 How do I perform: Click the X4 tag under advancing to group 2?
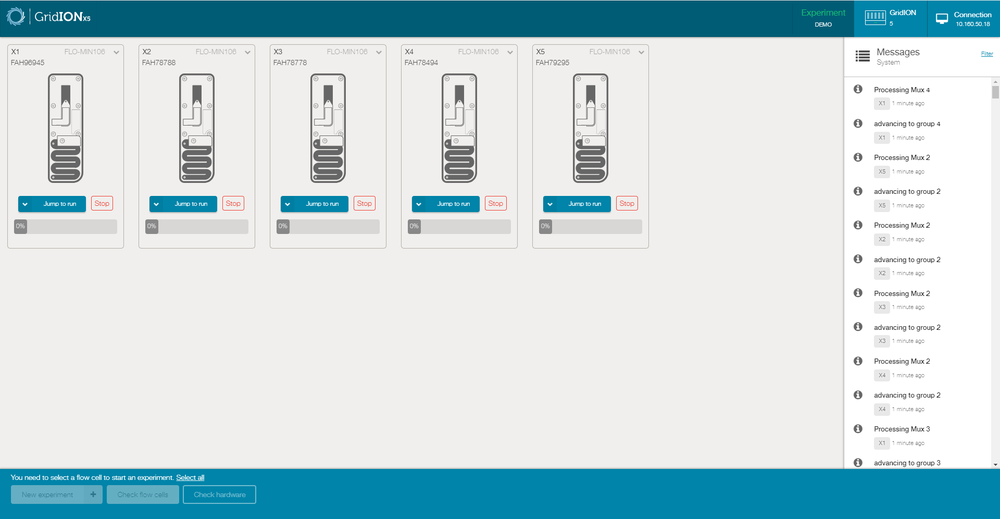click(x=881, y=409)
